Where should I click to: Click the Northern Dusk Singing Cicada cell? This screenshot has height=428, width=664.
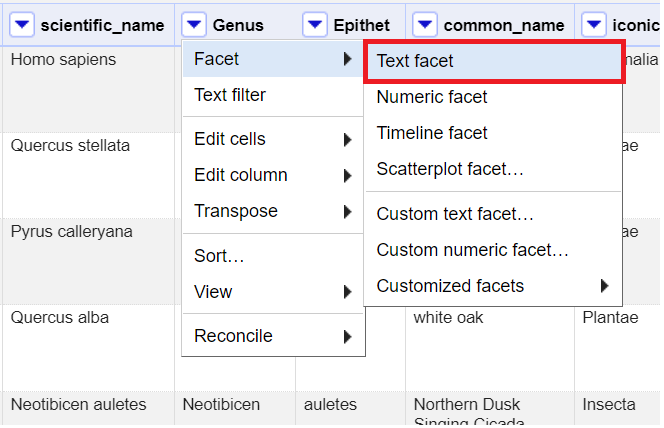coord(490,408)
